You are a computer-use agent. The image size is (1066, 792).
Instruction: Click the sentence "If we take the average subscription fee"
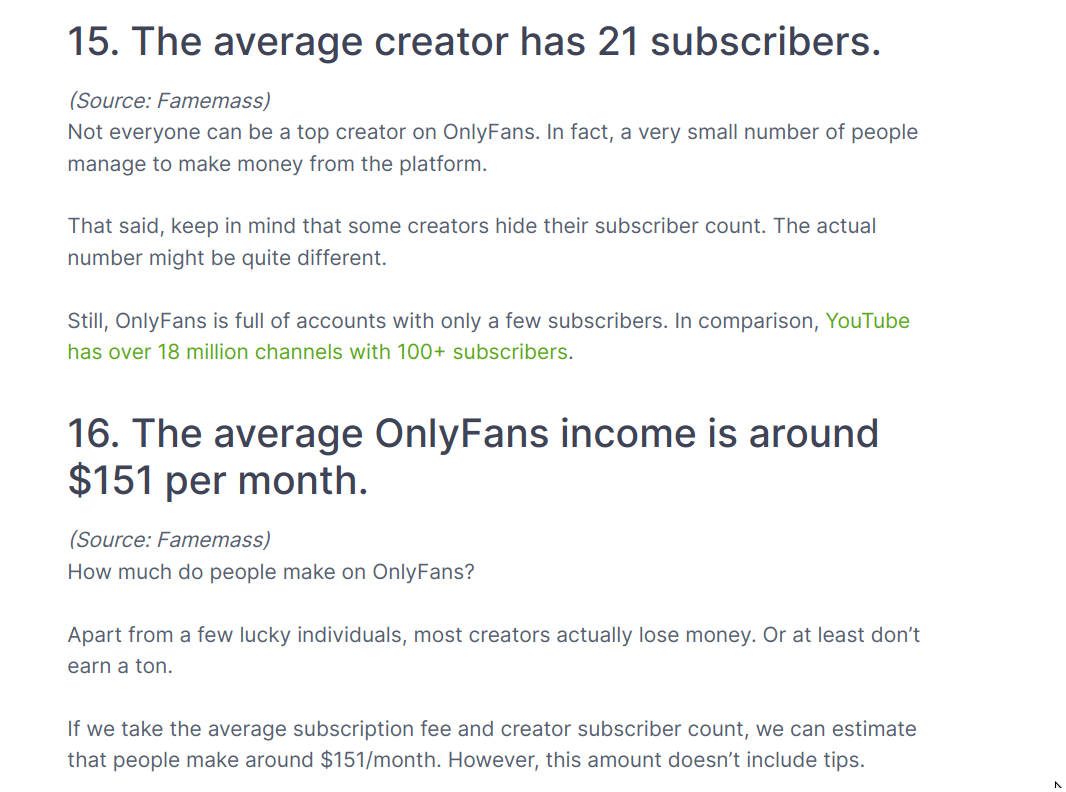tap(492, 744)
